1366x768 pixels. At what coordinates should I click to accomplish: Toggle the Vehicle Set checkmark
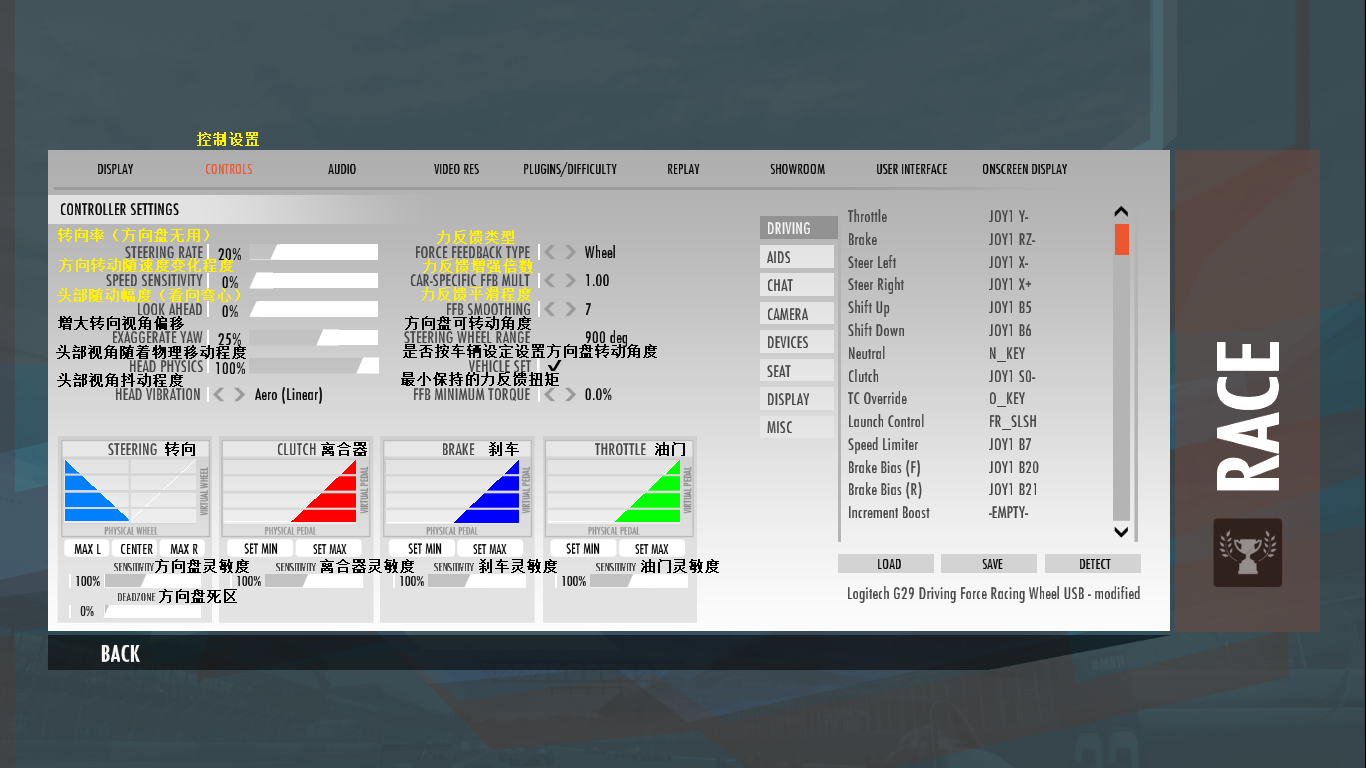(x=555, y=367)
